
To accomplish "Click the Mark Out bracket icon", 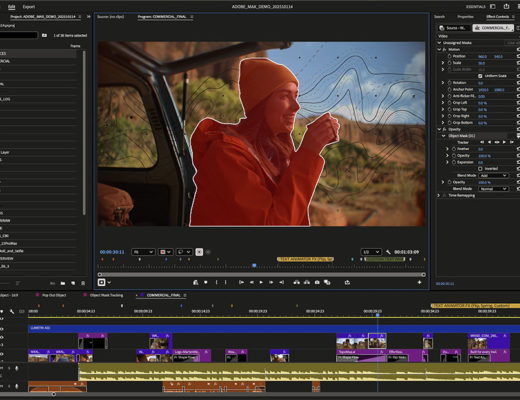I will pos(226,282).
